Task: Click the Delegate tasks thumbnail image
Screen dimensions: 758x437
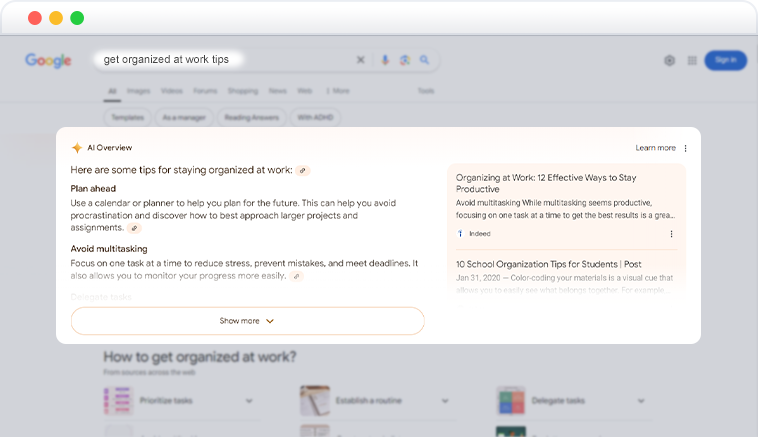Action: pos(511,401)
